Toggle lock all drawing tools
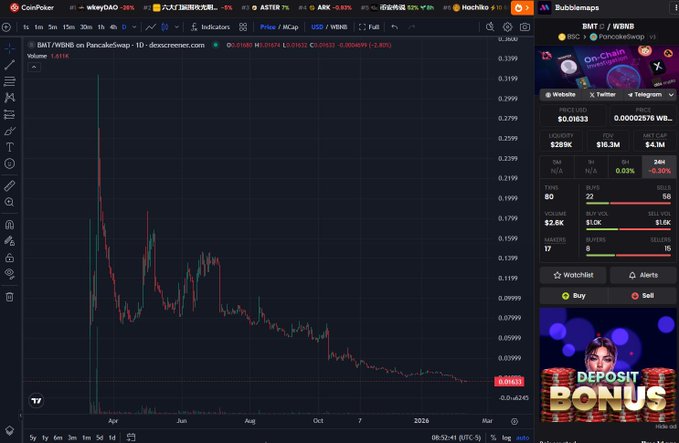This screenshot has height=443, width=679. (10, 258)
